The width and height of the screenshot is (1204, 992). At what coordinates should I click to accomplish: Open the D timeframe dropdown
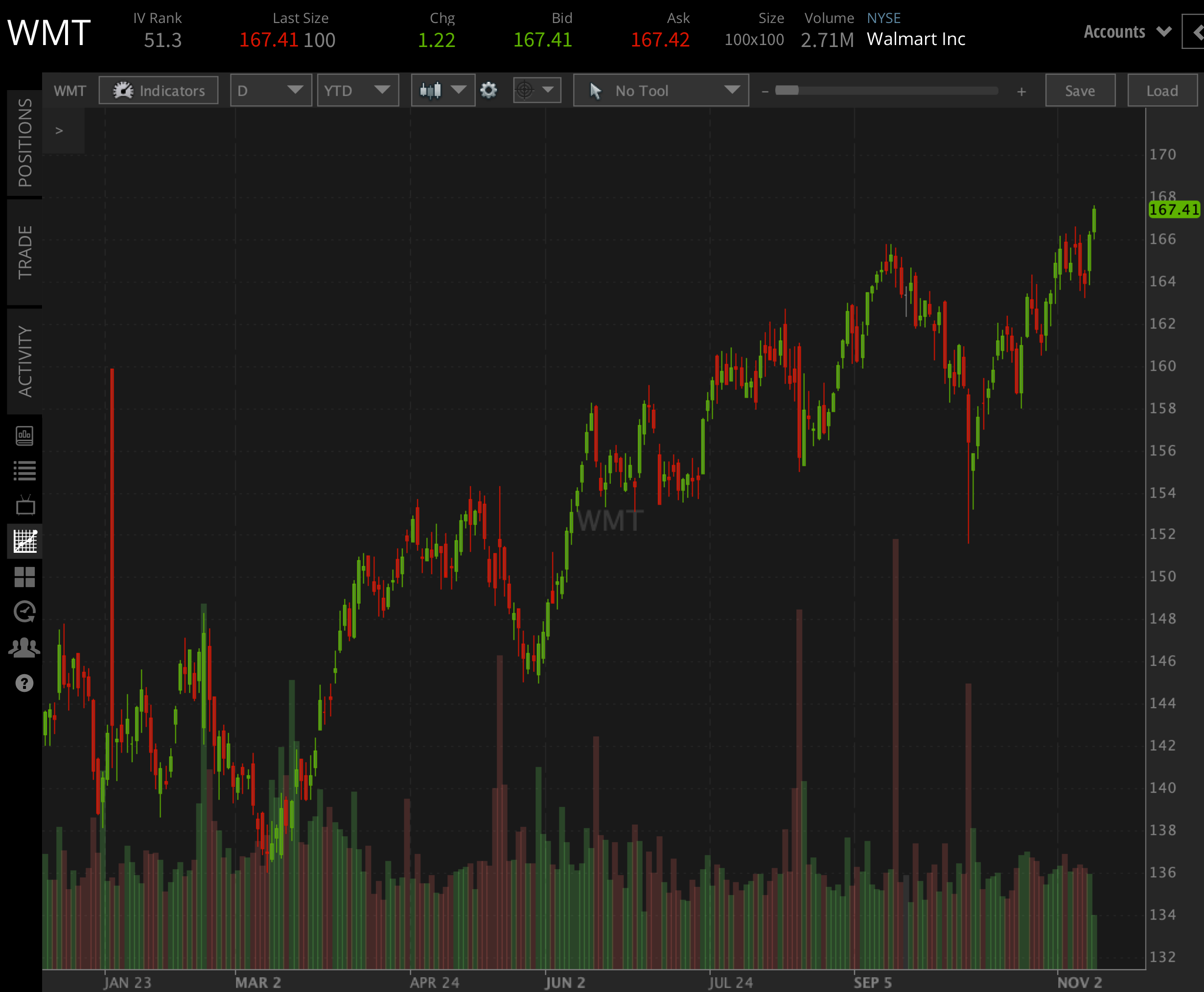pyautogui.click(x=271, y=90)
